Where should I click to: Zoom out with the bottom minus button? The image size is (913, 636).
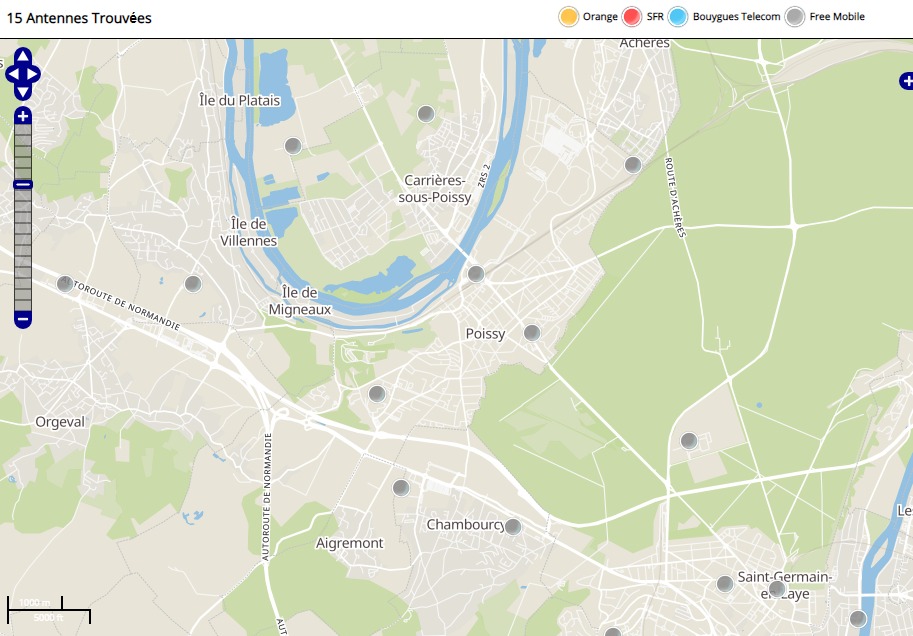coord(23,320)
